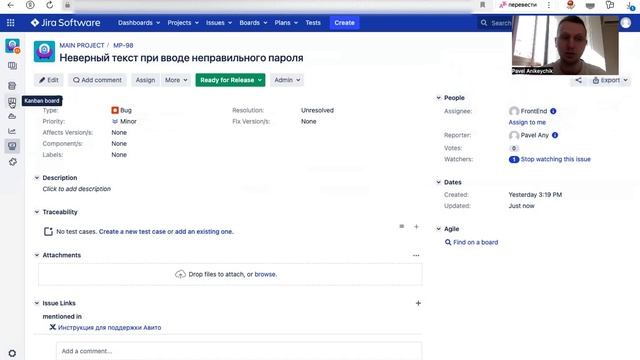
Task: Open the Kanban board sidebar icon
Action: click(12, 102)
